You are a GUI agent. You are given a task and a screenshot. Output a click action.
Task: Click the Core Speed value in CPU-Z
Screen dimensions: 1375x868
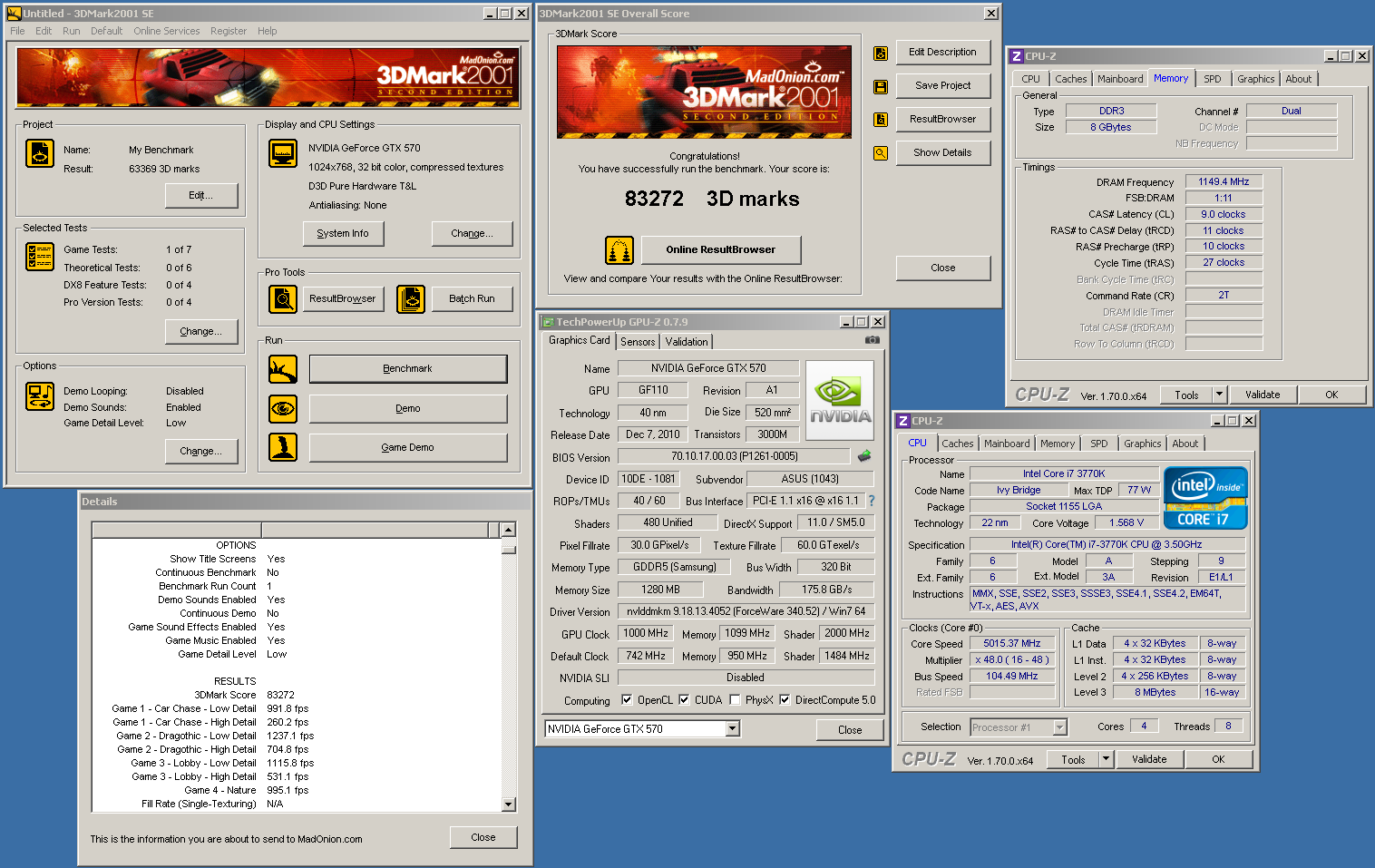click(1012, 643)
